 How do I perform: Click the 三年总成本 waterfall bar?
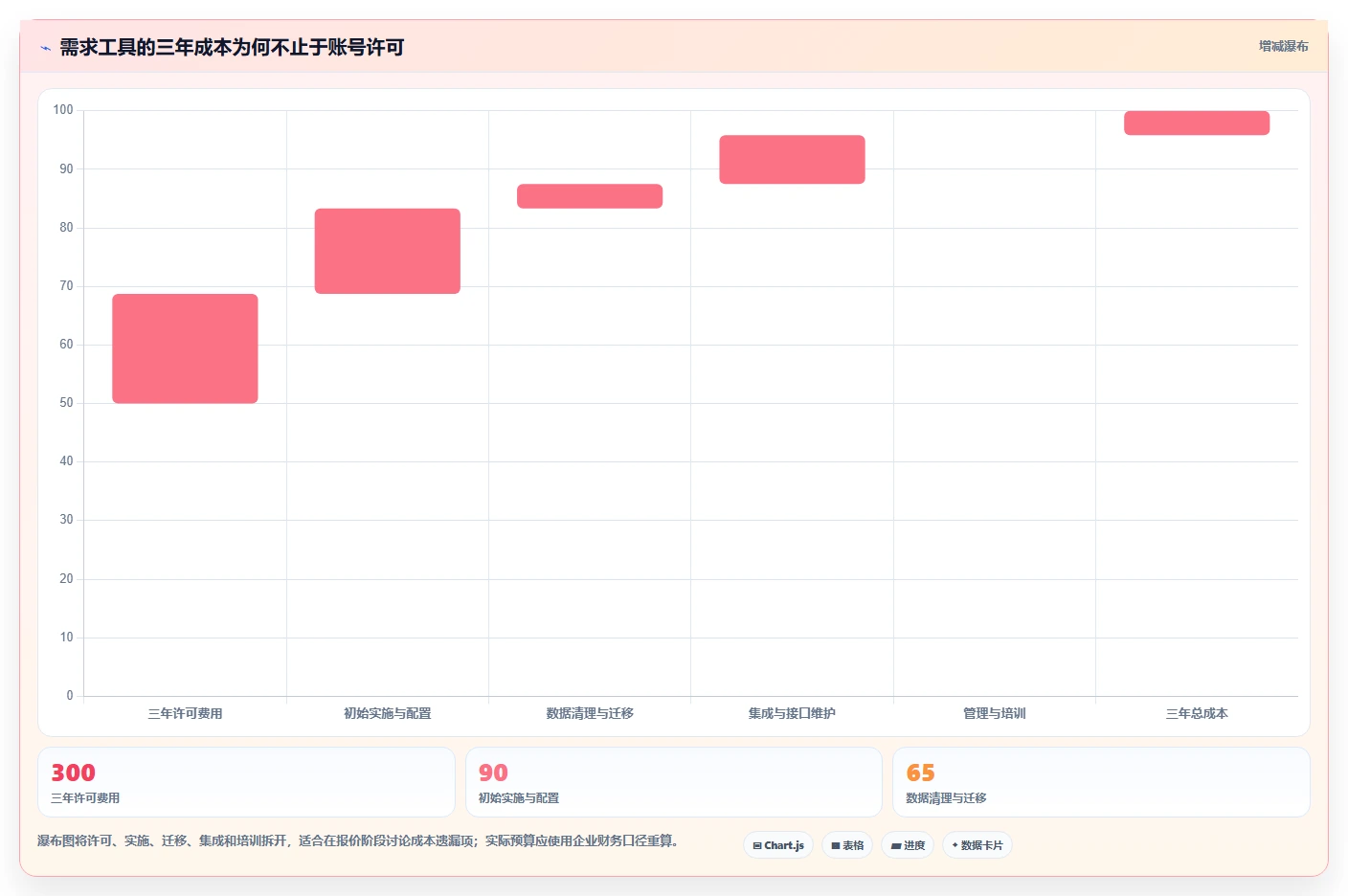pyautogui.click(x=1197, y=123)
